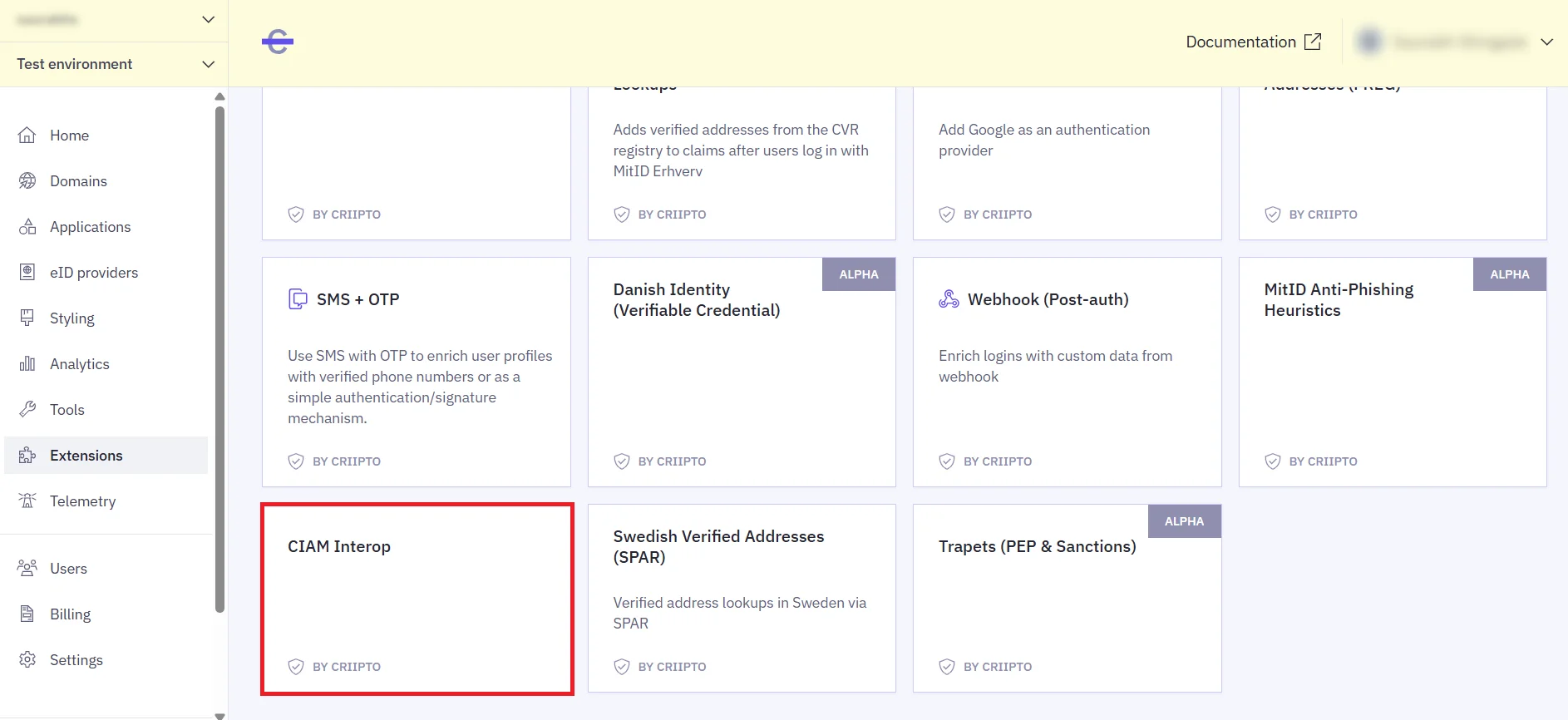Click 'Enrich logins with custom data' description

tap(1056, 366)
